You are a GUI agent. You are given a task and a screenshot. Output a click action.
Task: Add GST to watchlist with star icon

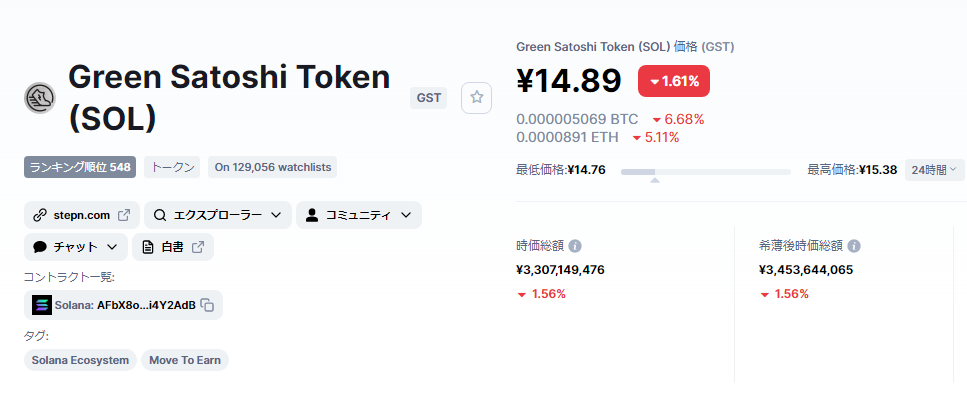point(476,97)
